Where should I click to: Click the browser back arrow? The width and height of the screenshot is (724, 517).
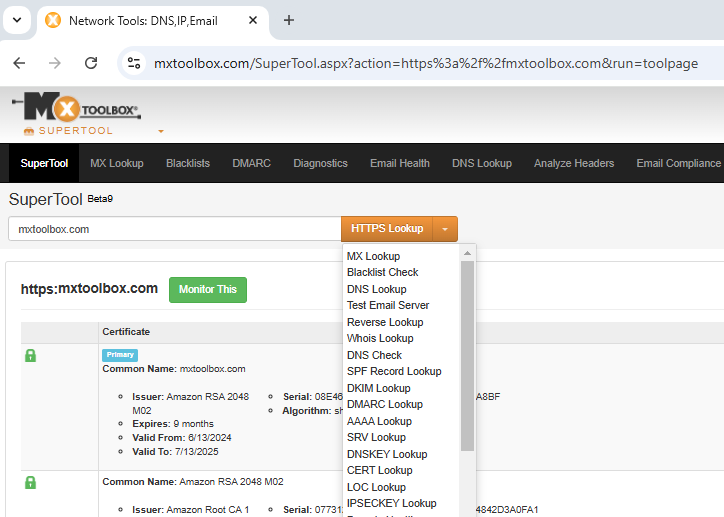(x=19, y=63)
